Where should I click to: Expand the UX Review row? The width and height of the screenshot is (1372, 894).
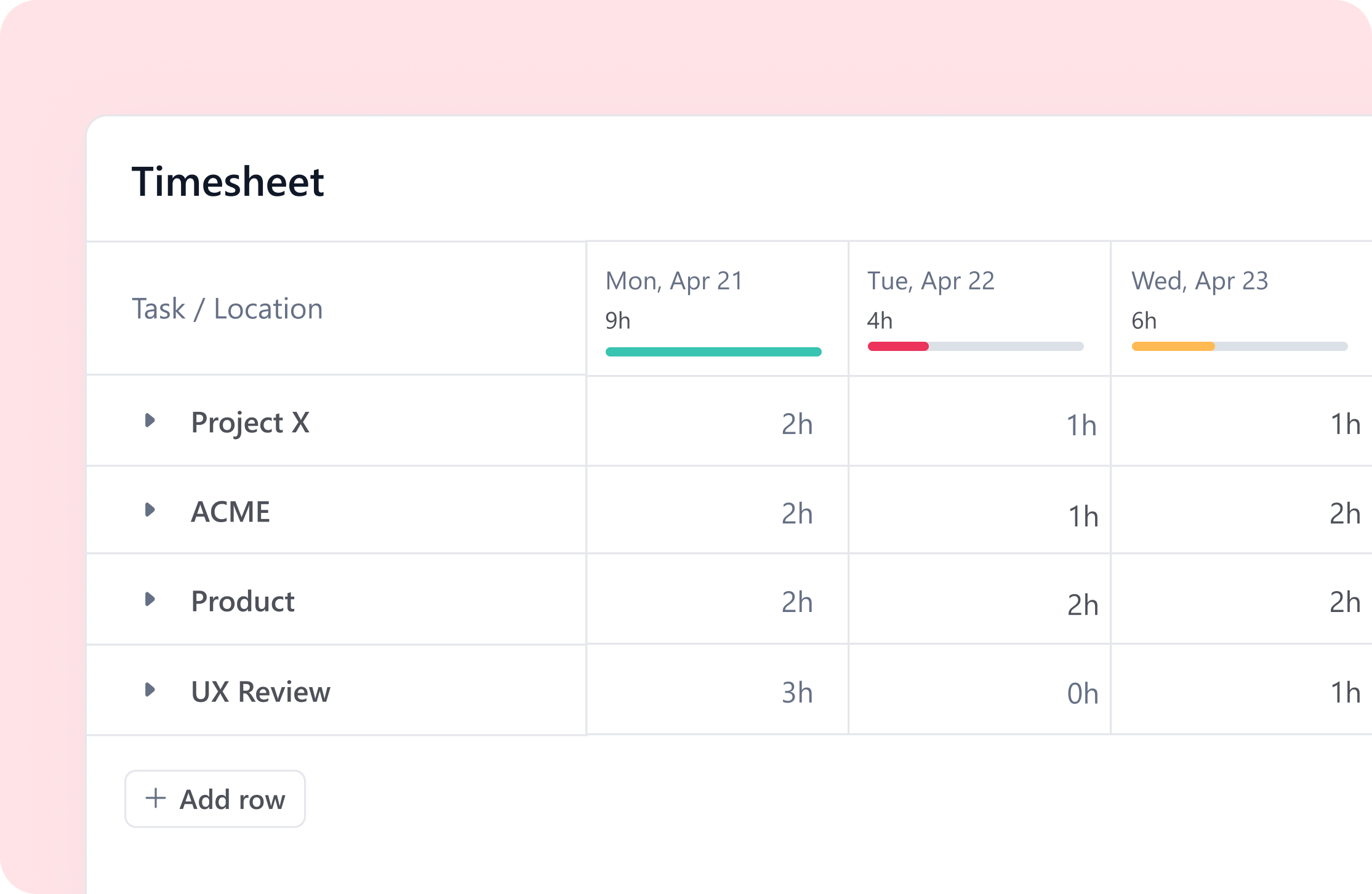tap(150, 690)
